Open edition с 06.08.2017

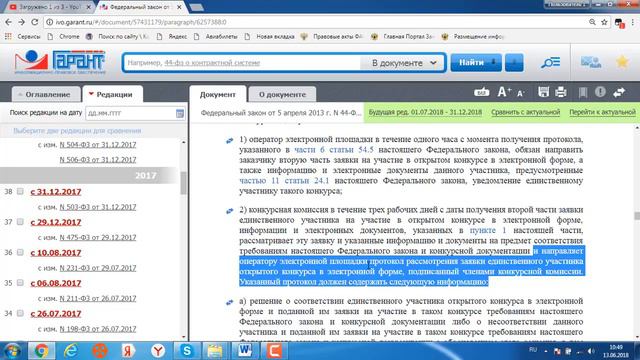pos(56,283)
